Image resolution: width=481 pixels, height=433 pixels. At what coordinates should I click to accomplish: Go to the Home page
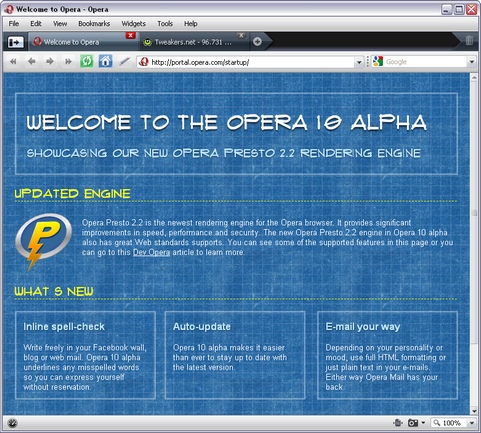click(105, 61)
